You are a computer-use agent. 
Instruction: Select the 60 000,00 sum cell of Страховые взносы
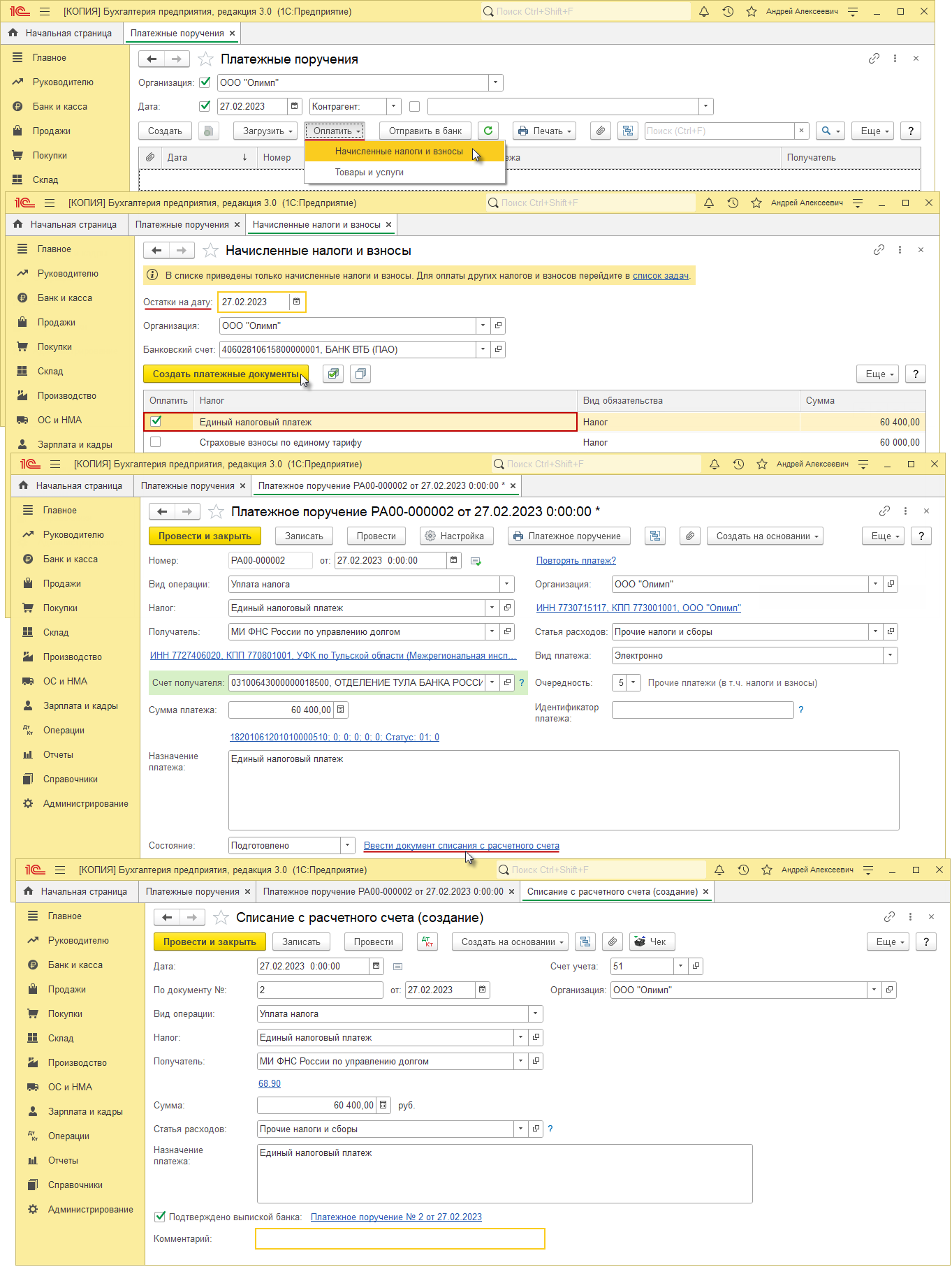point(863,442)
